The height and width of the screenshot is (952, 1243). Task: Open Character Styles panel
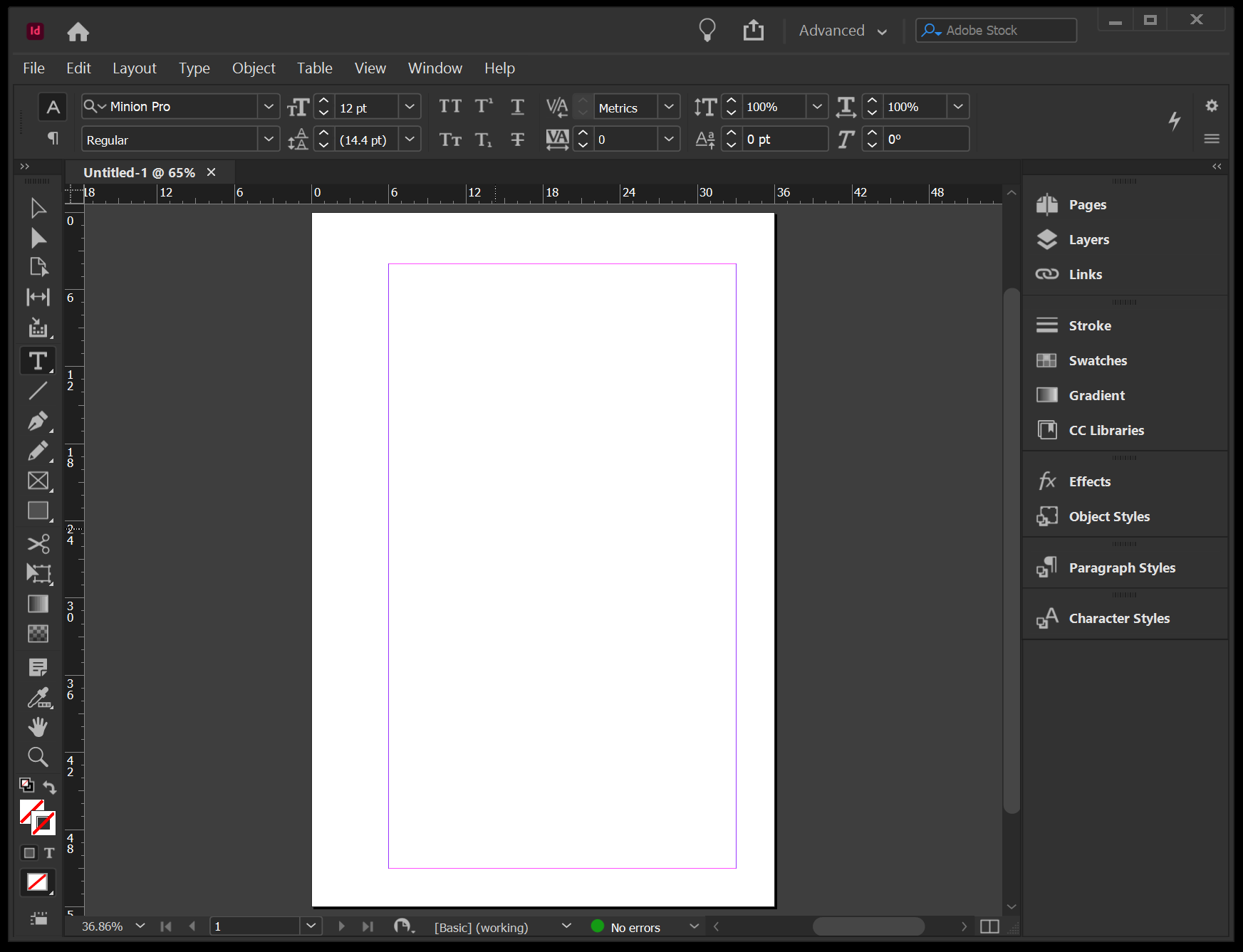tap(1118, 618)
